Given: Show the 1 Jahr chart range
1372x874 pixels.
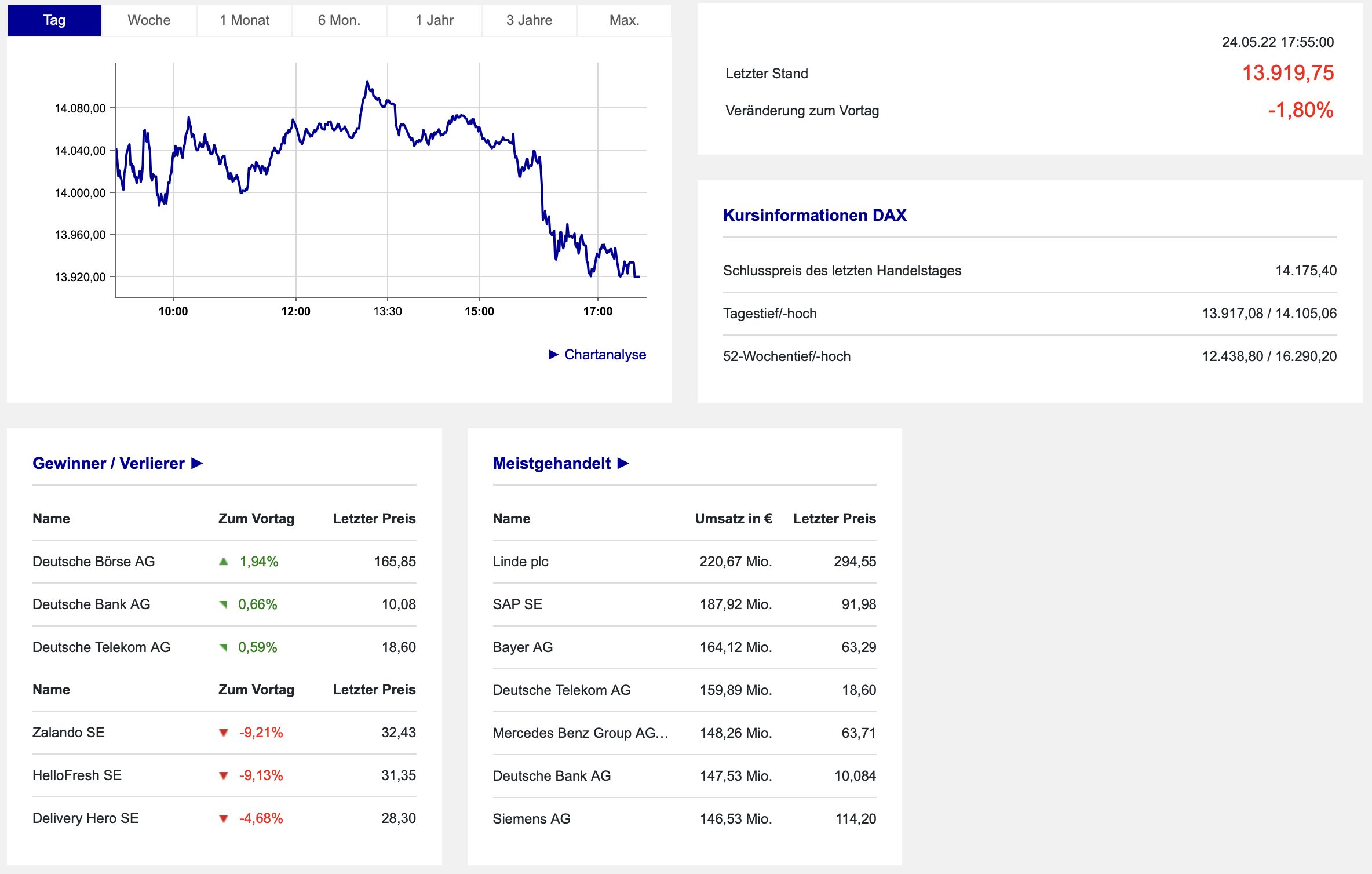Looking at the screenshot, I should 435,20.
